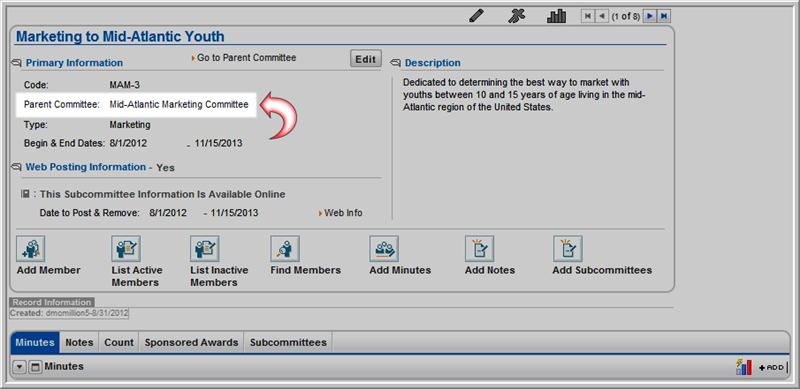Click the chart icon in Minutes bar
This screenshot has width=800, height=389.
point(744,367)
